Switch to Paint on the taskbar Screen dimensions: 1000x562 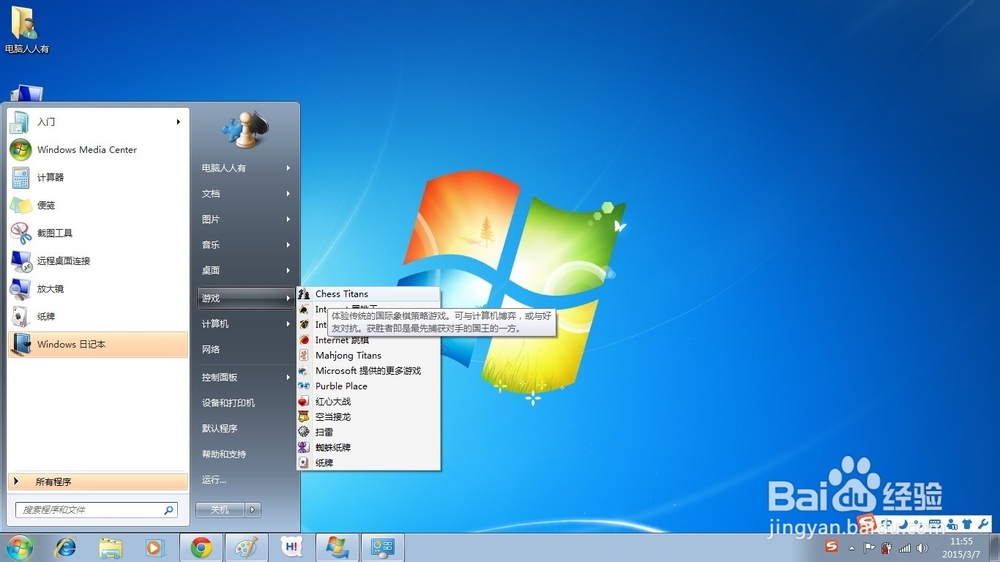point(246,548)
